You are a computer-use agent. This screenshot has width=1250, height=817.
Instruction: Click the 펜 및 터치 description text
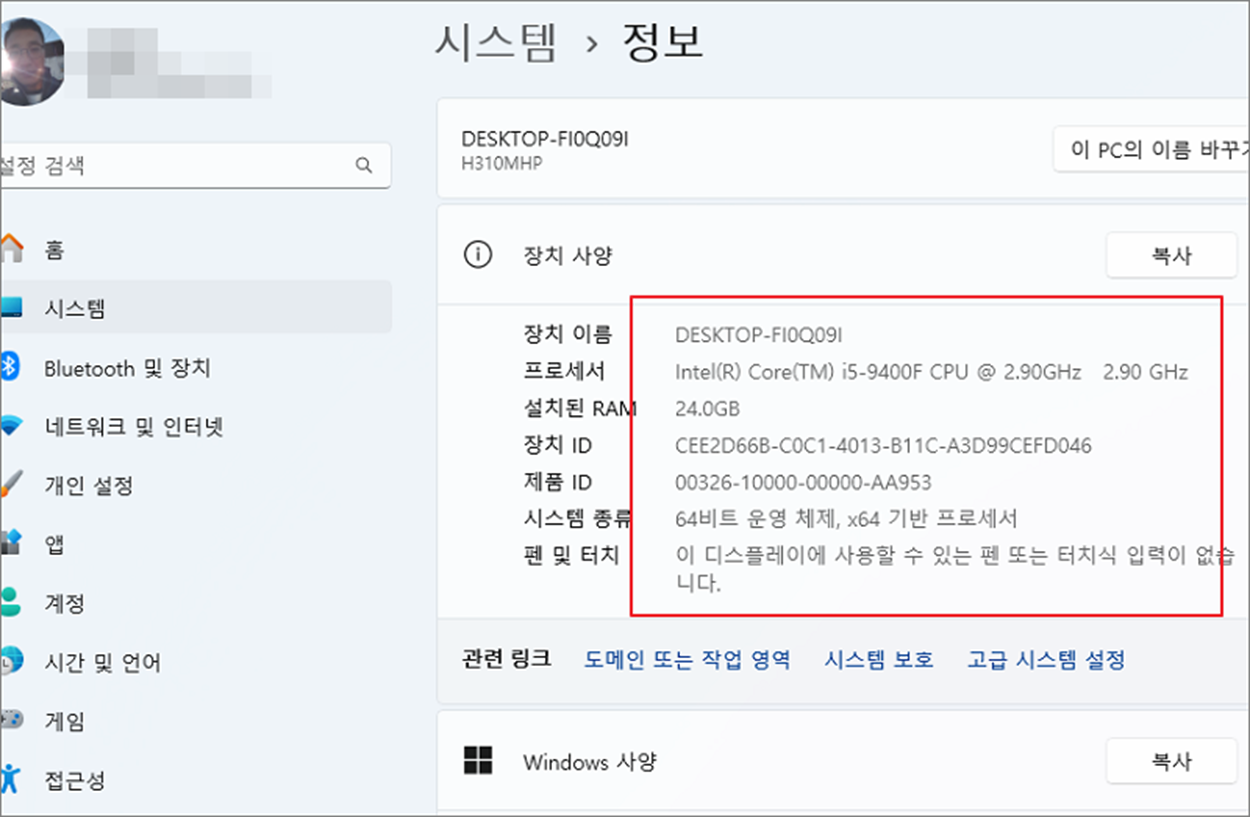(955, 569)
